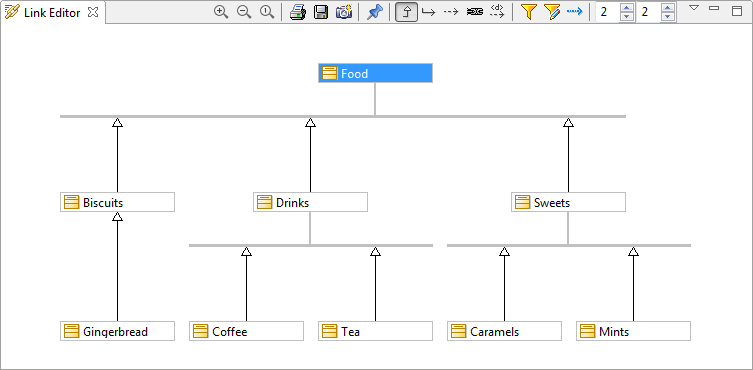753x370 pixels.
Task: Toggle generalization links display button
Action: (x=406, y=12)
